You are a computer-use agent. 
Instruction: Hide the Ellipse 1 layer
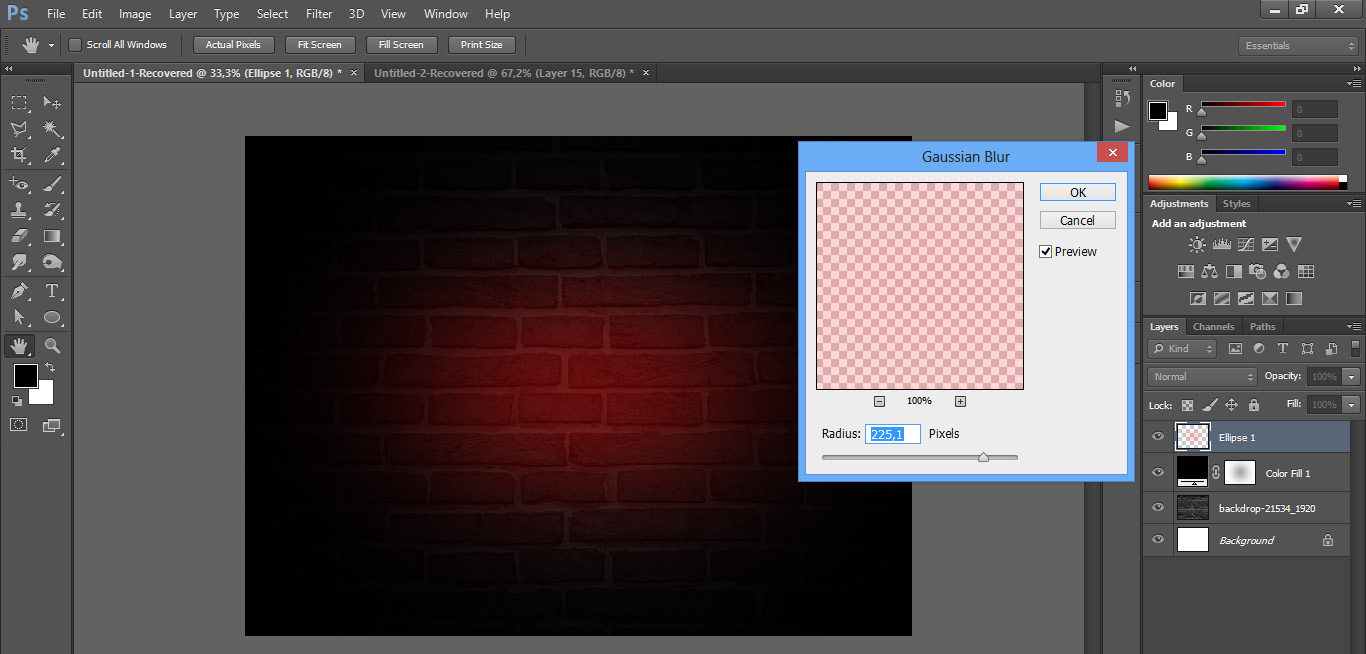[1158, 437]
